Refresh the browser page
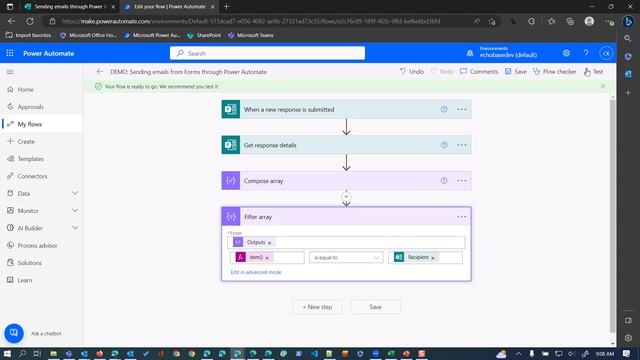The height and width of the screenshot is (360, 640). tap(30, 21)
